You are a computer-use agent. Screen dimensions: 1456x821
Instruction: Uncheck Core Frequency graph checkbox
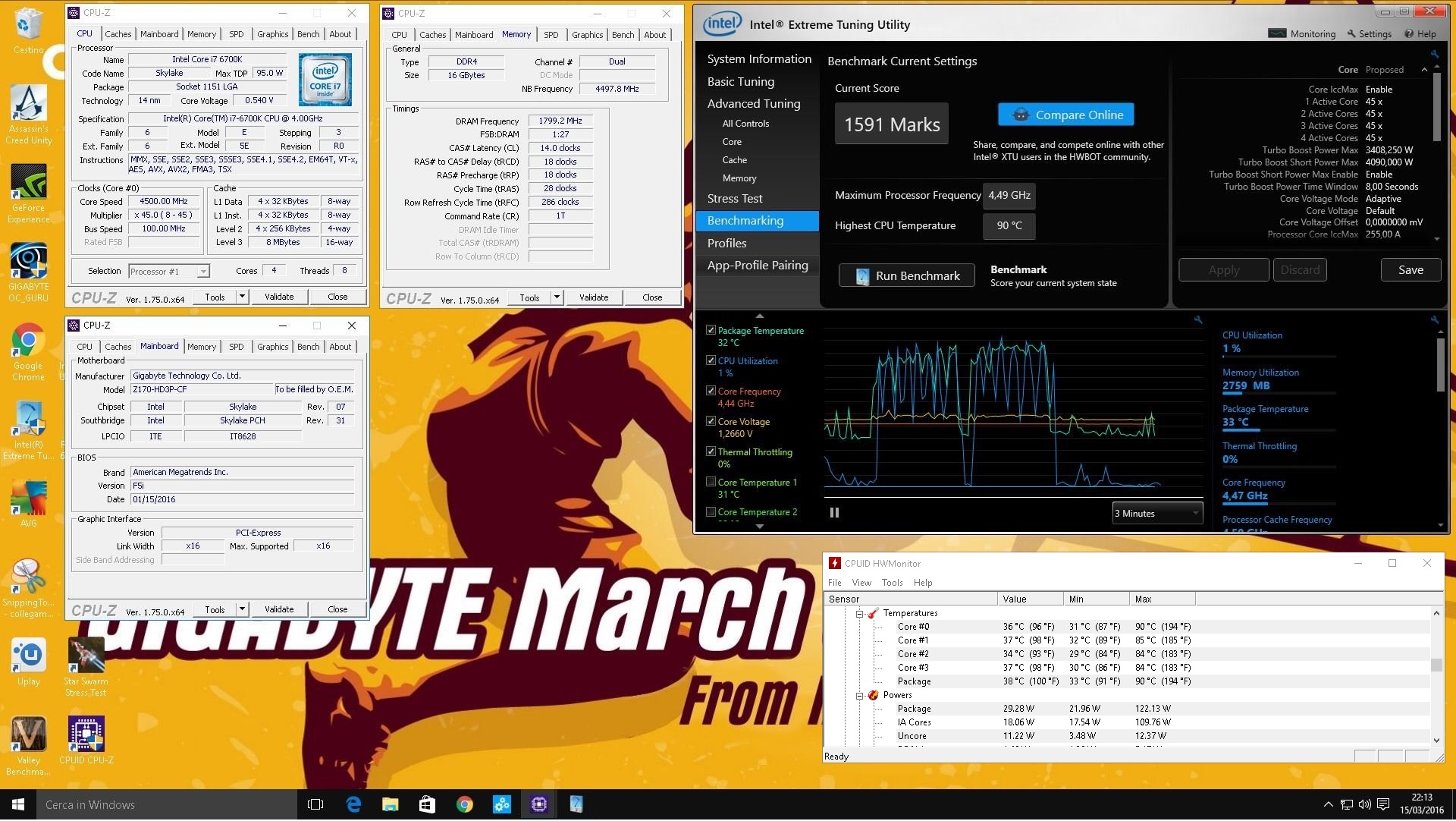point(711,392)
